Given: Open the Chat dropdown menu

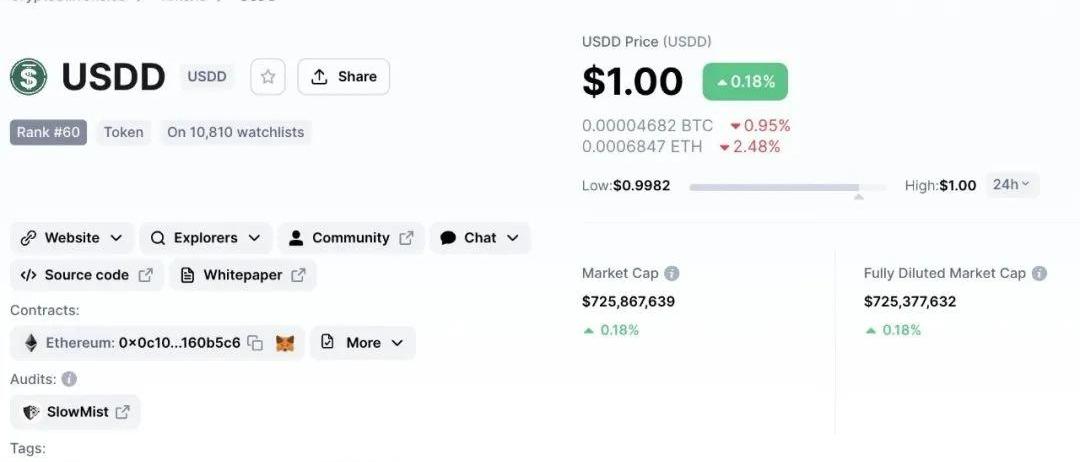Looking at the screenshot, I should [x=479, y=238].
